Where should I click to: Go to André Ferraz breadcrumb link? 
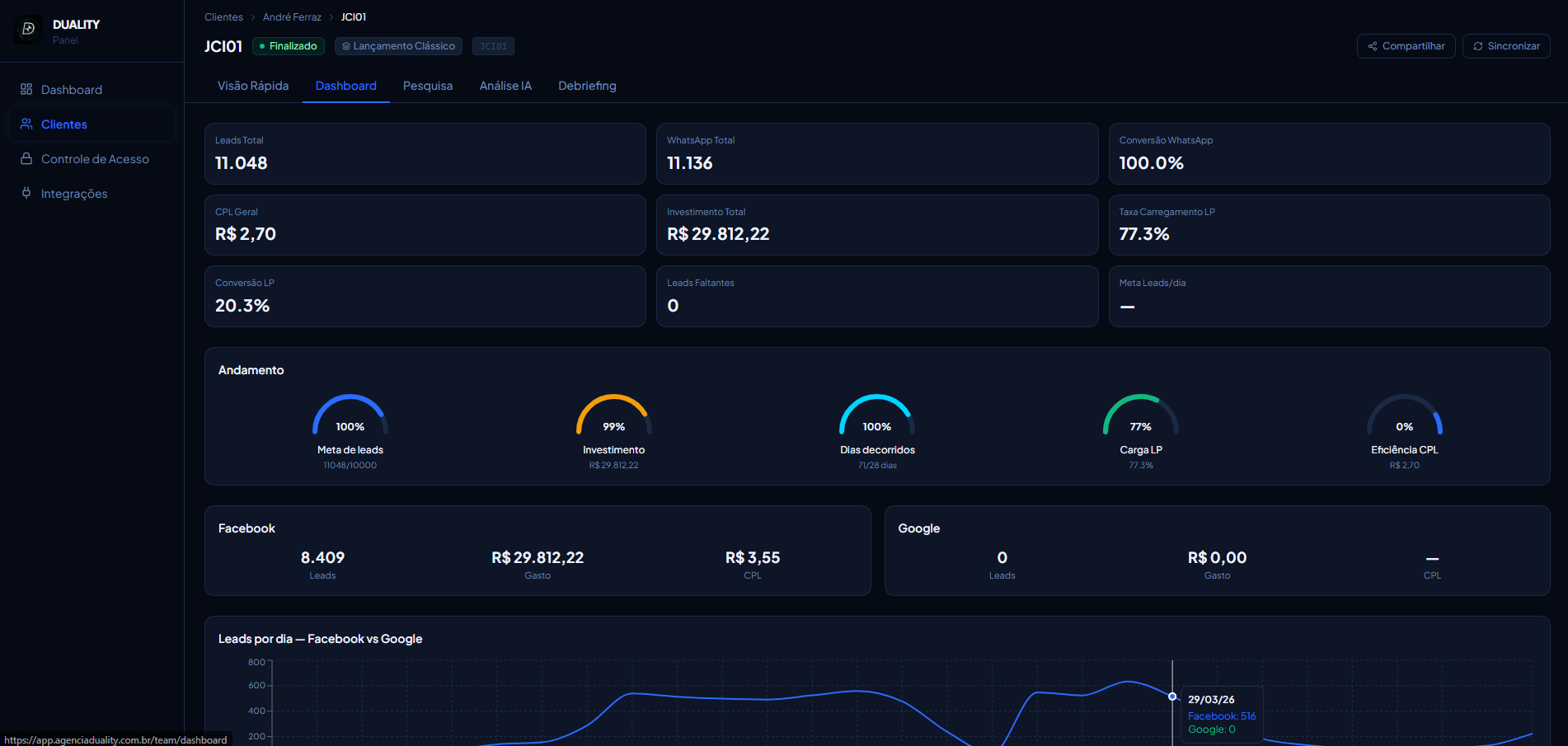(x=292, y=16)
